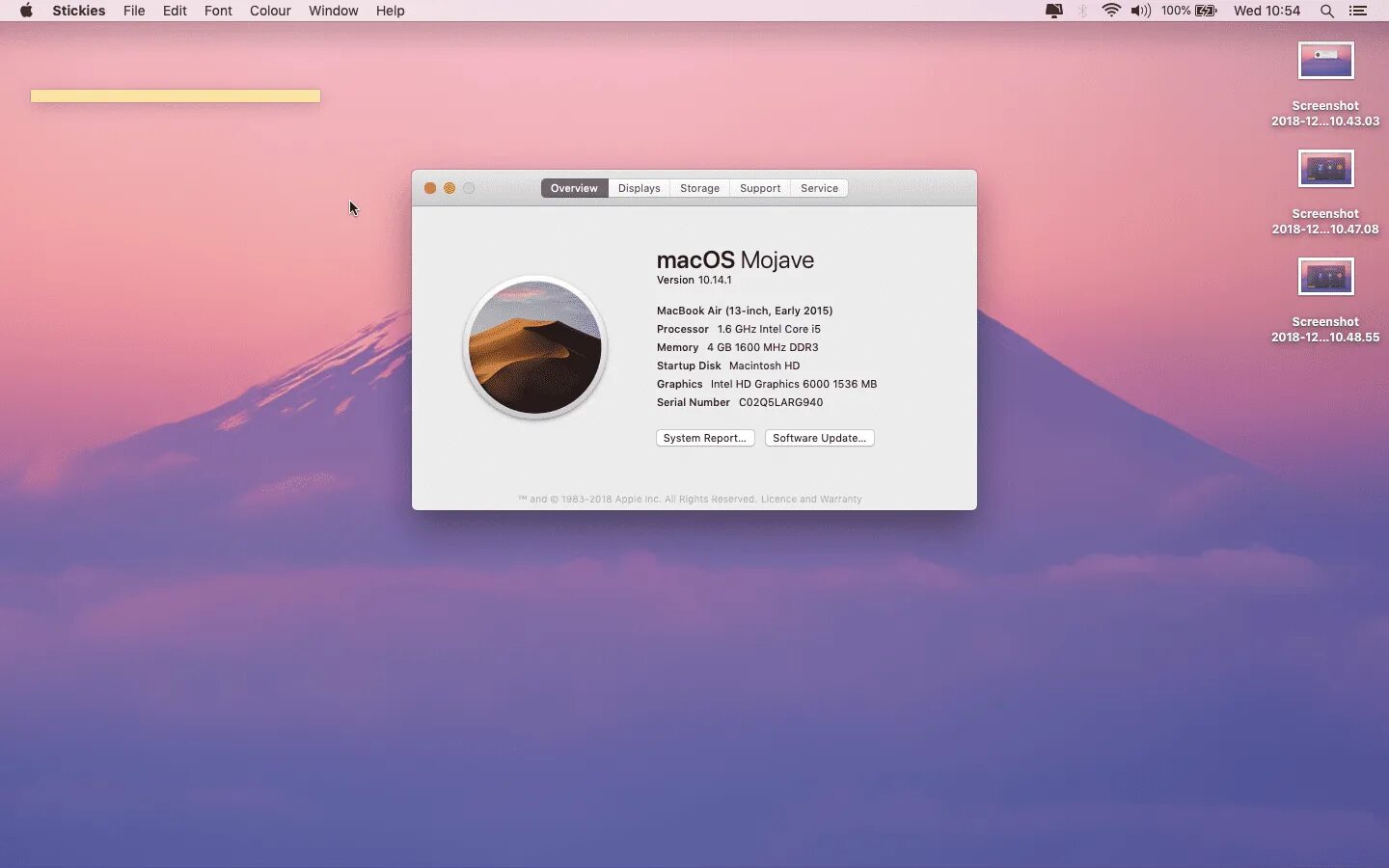1389x868 pixels.
Task: Click the System Report... button
Action: click(705, 438)
